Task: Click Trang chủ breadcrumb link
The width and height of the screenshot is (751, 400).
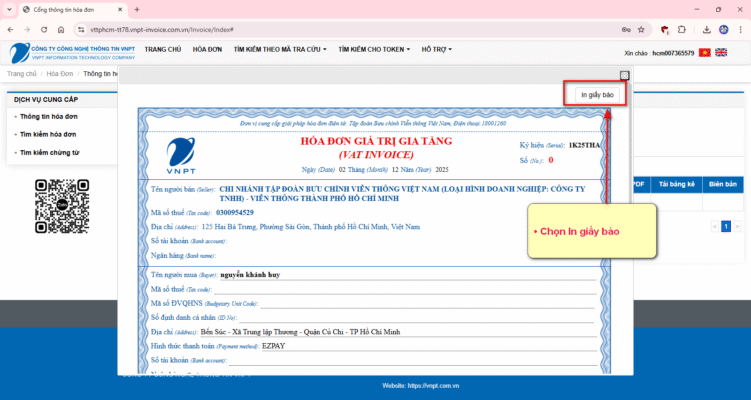Action: point(22,74)
